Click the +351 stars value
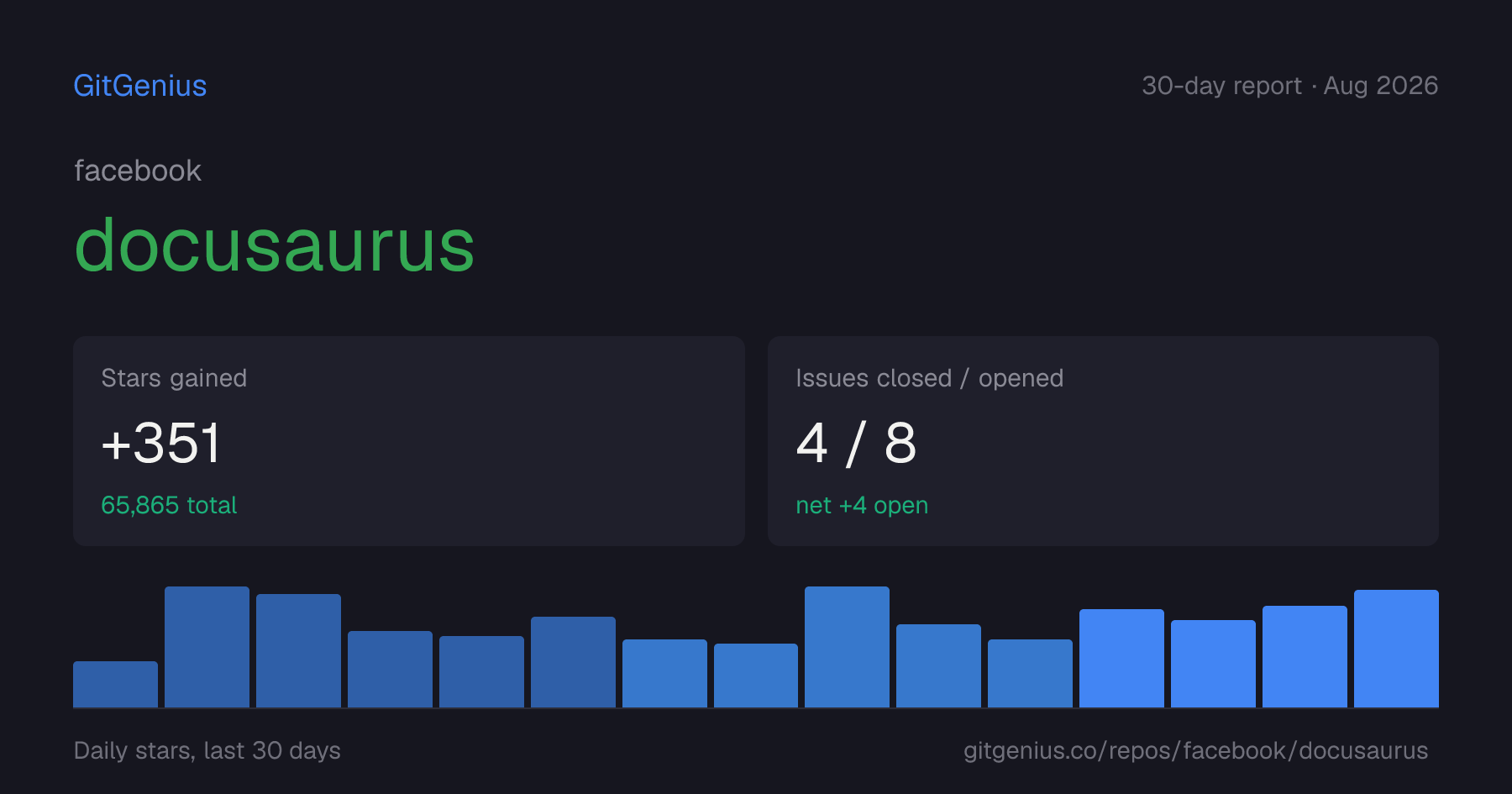 [160, 443]
